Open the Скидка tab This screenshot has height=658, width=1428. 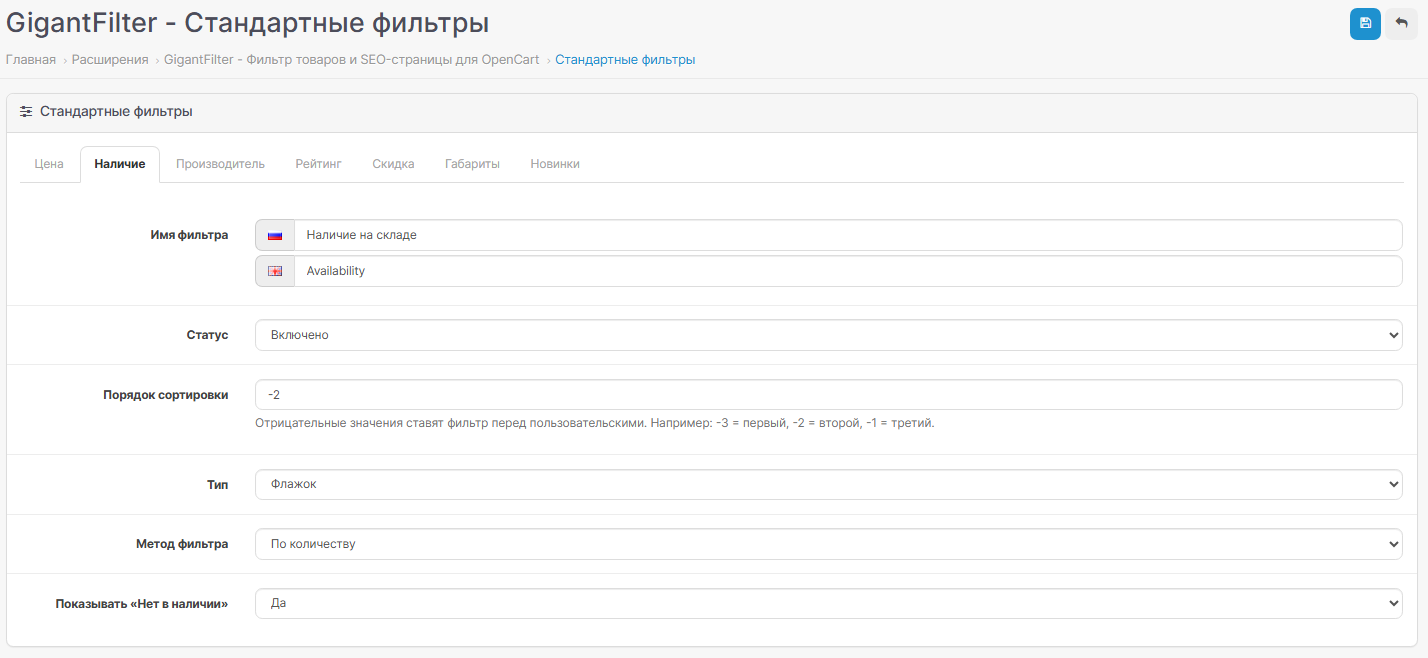393,164
